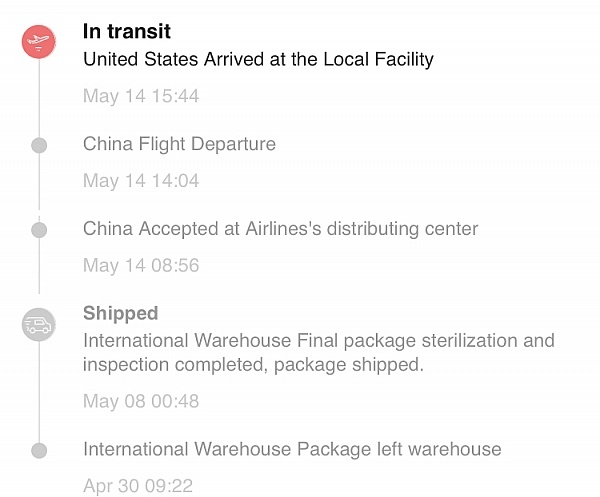The image size is (600, 497).
Task: Click the red airplane In transit icon
Action: [39, 41]
